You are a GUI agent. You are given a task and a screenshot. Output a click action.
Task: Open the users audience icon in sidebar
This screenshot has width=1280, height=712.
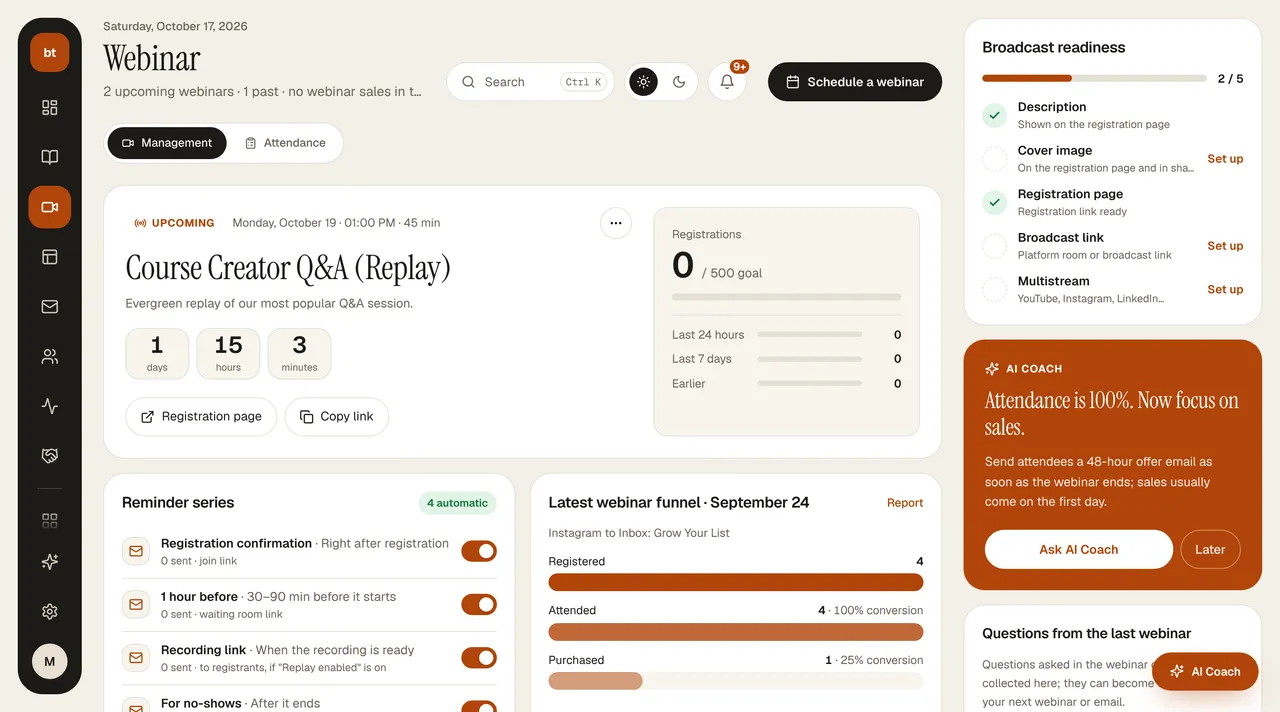49,356
